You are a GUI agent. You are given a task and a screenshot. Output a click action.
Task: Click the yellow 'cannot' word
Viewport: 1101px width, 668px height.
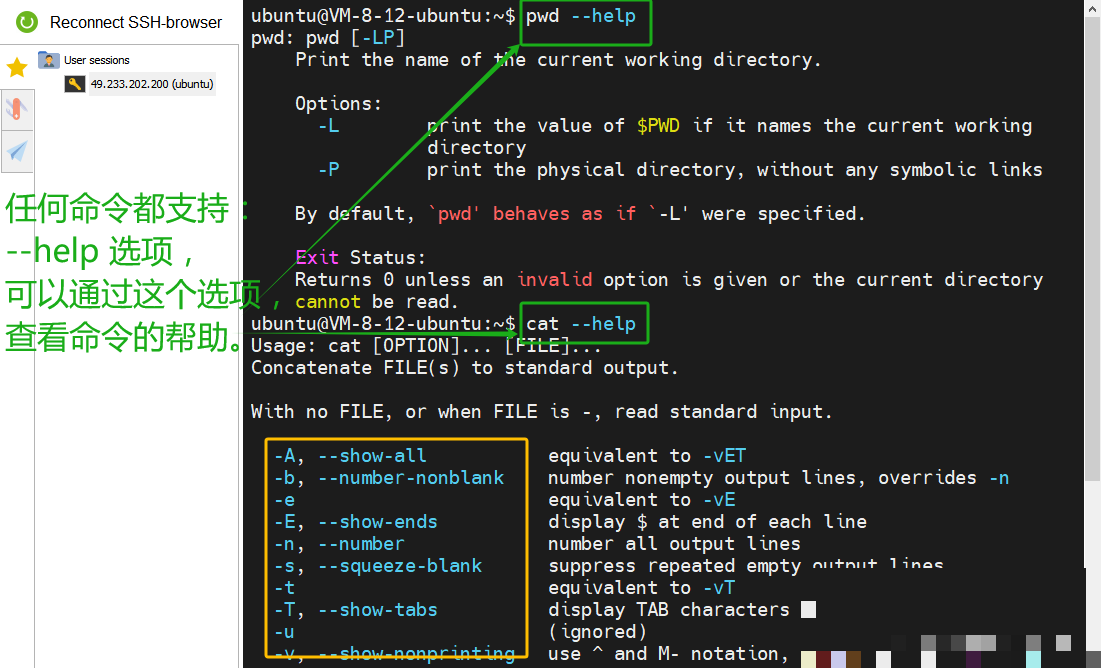coord(328,302)
